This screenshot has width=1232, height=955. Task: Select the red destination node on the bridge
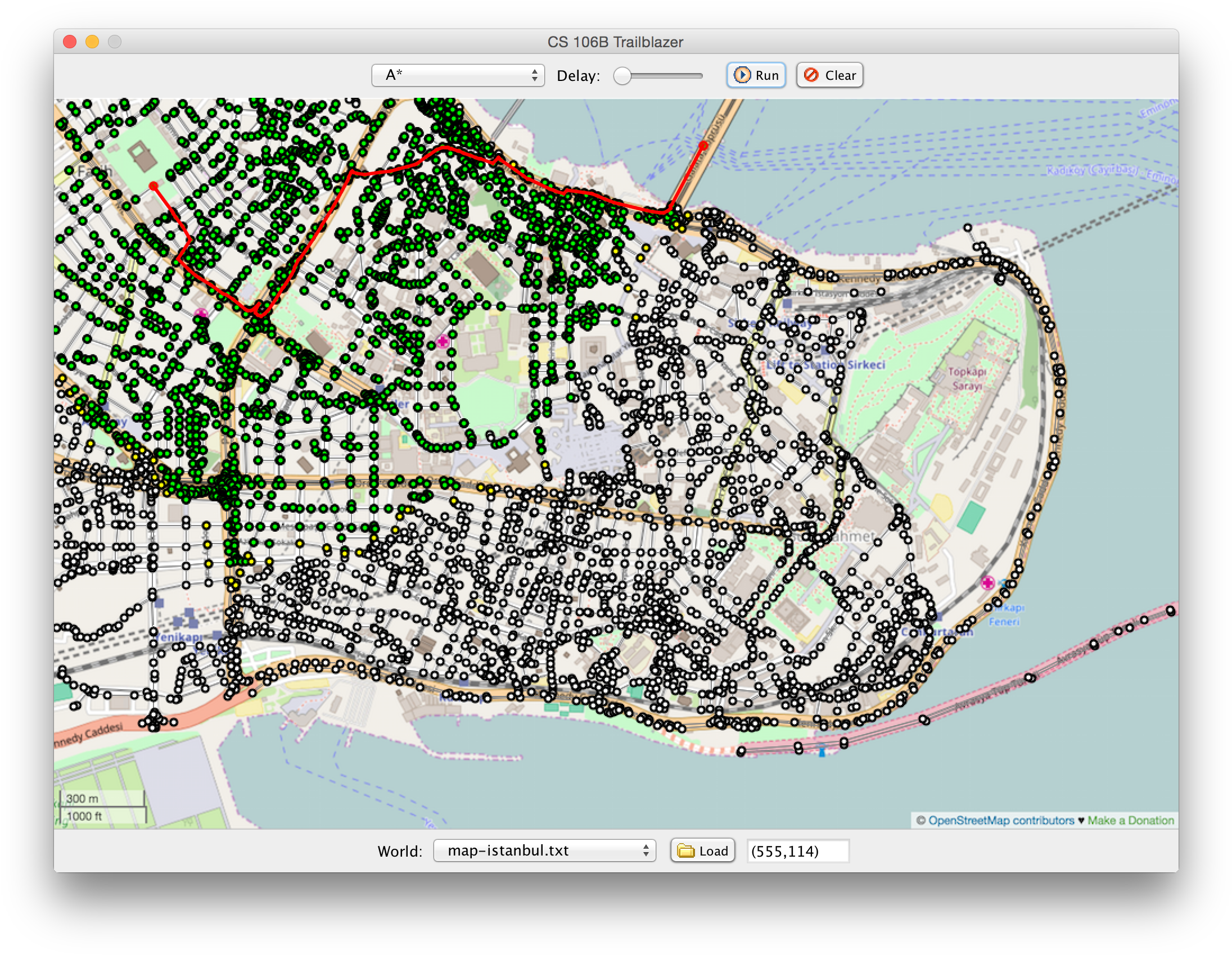pos(703,145)
